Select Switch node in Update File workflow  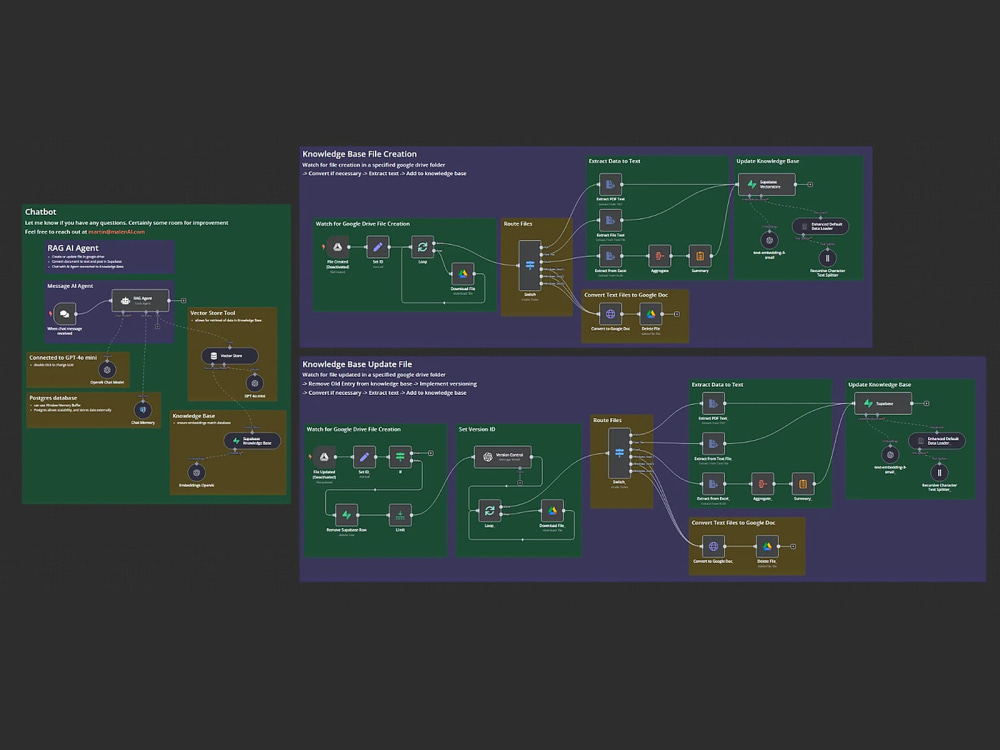click(619, 453)
